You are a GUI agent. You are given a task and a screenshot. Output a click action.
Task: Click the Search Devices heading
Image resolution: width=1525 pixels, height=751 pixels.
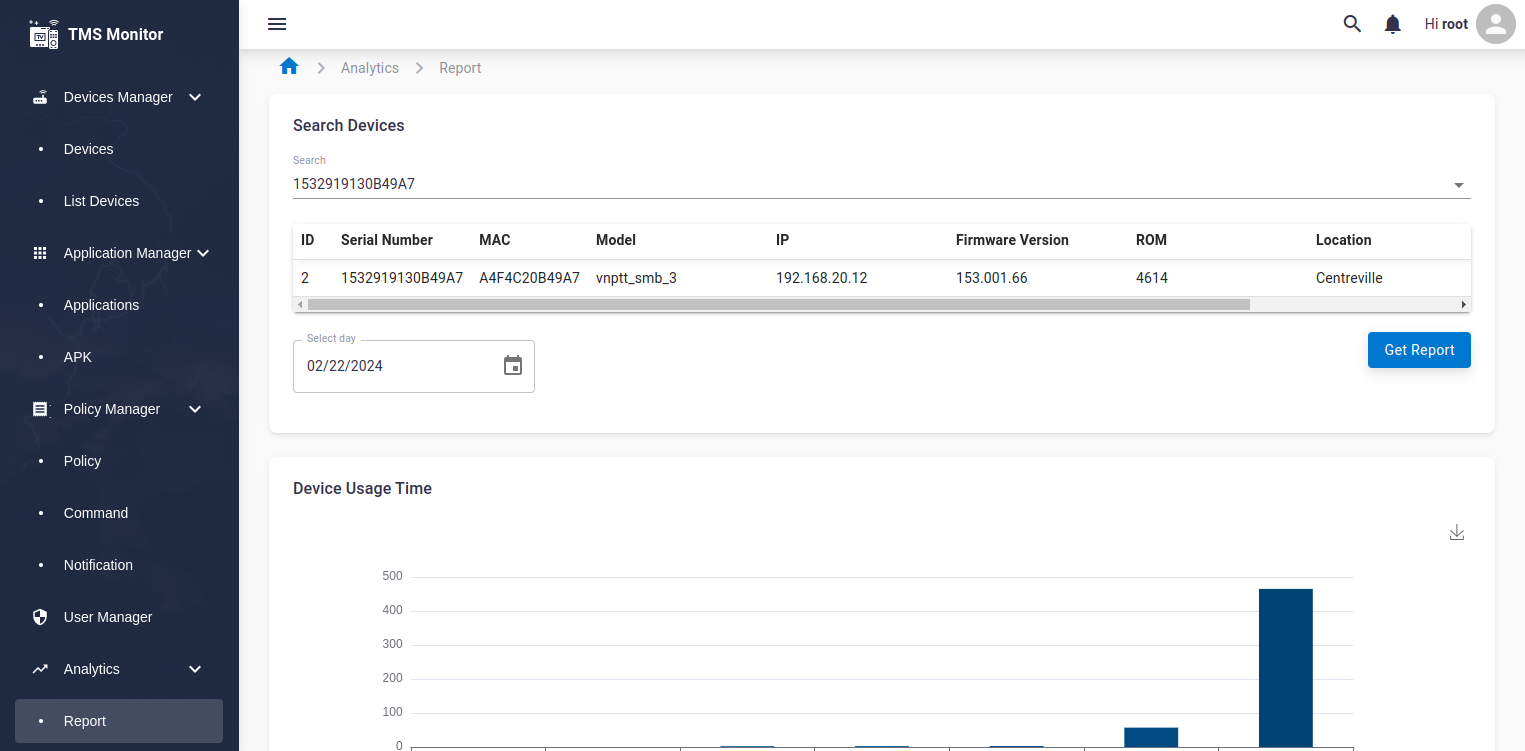[349, 126]
